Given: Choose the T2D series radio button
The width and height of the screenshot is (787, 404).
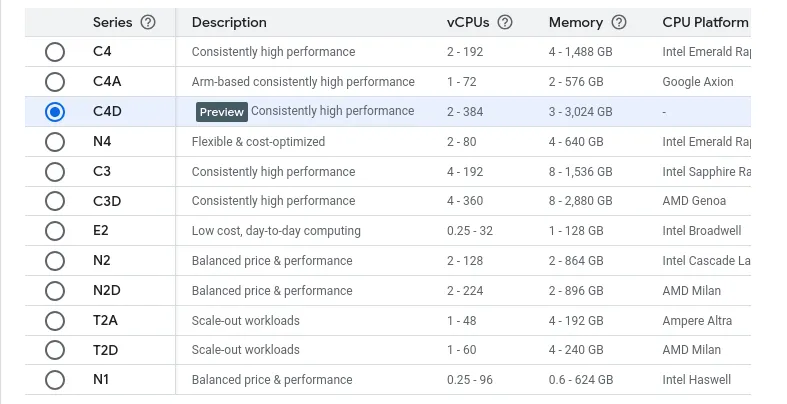Looking at the screenshot, I should 55,350.
